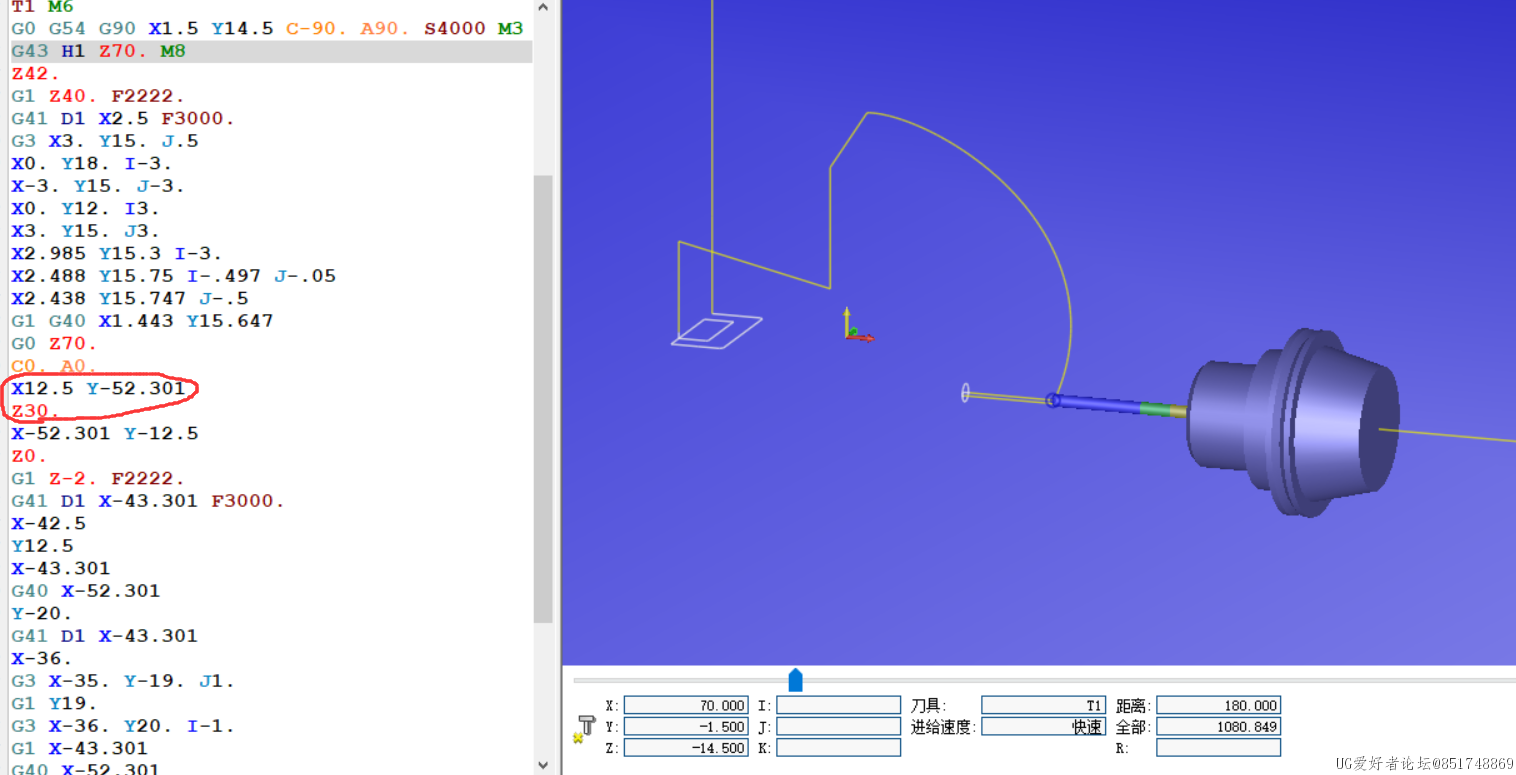Select code line 'X-36.'

(42, 658)
